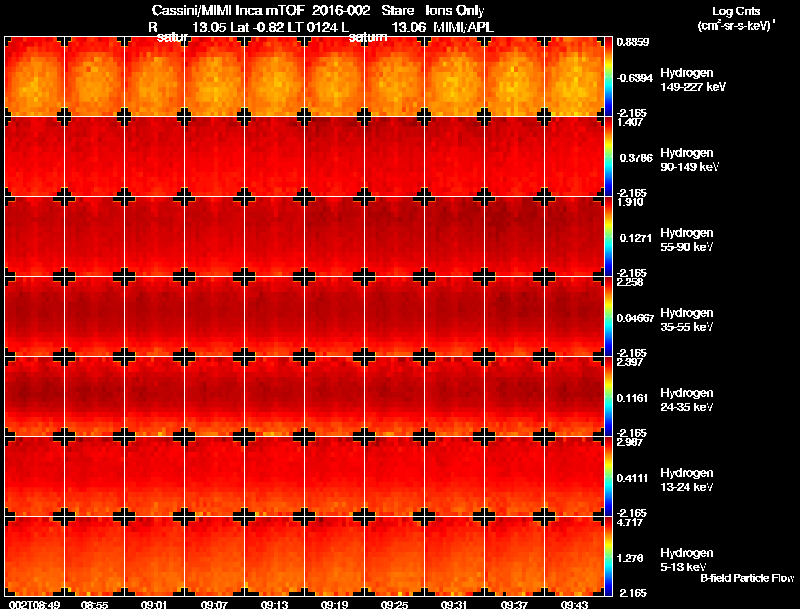Viewport: 800px width, 609px height.
Task: Open the 5-13 keV image at 09:25
Action: [394, 557]
